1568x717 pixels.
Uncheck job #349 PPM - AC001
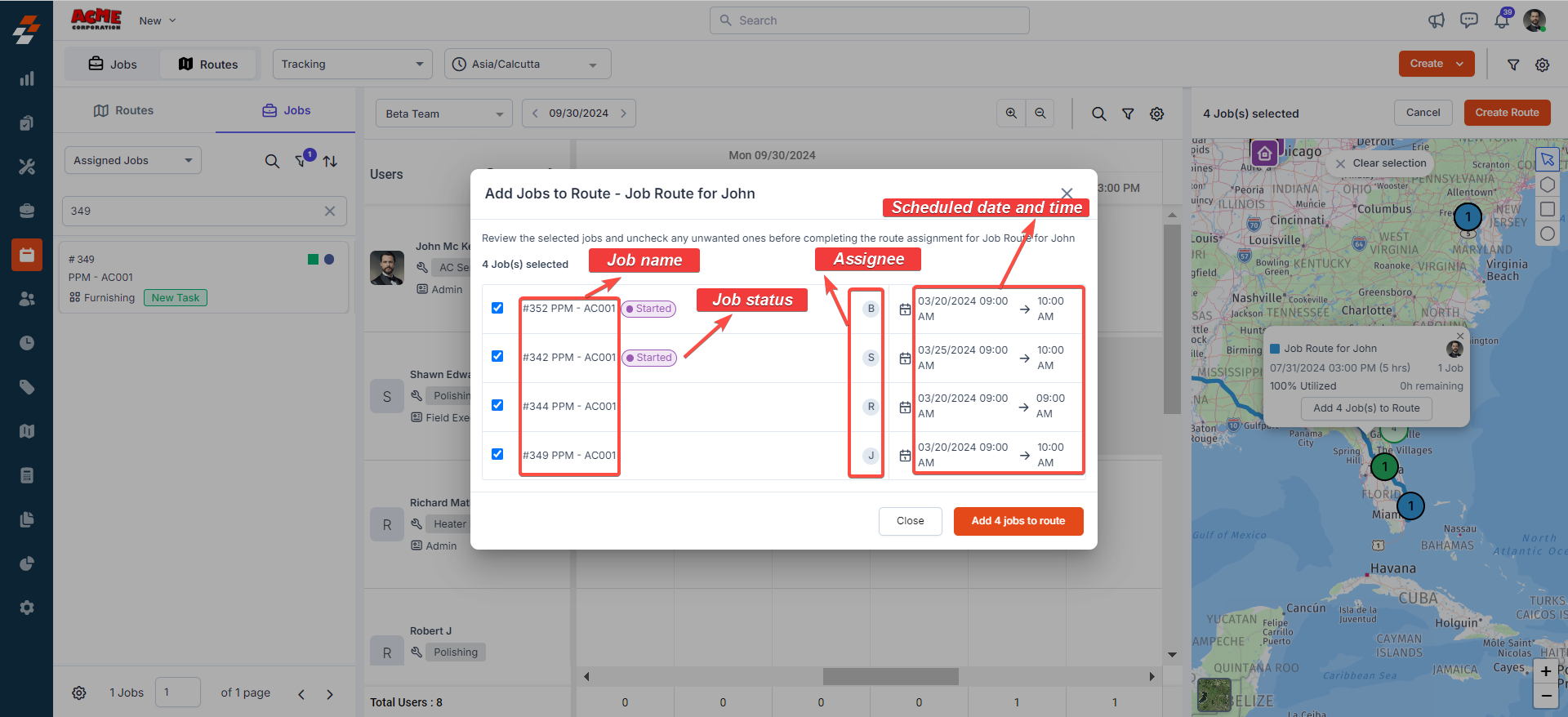click(x=497, y=454)
